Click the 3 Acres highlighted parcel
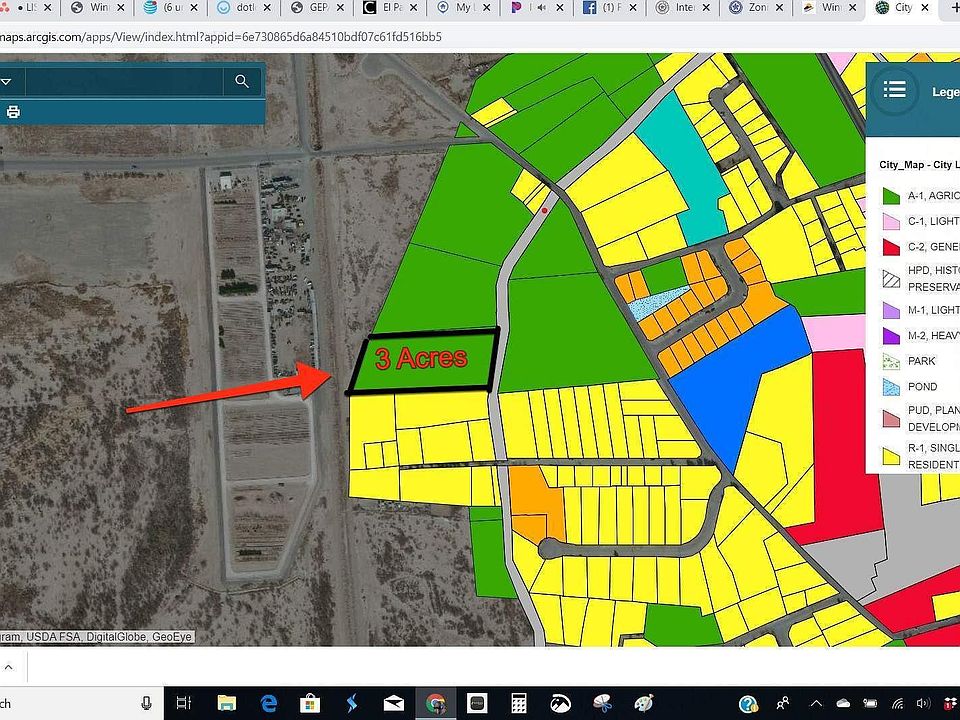 tap(424, 360)
